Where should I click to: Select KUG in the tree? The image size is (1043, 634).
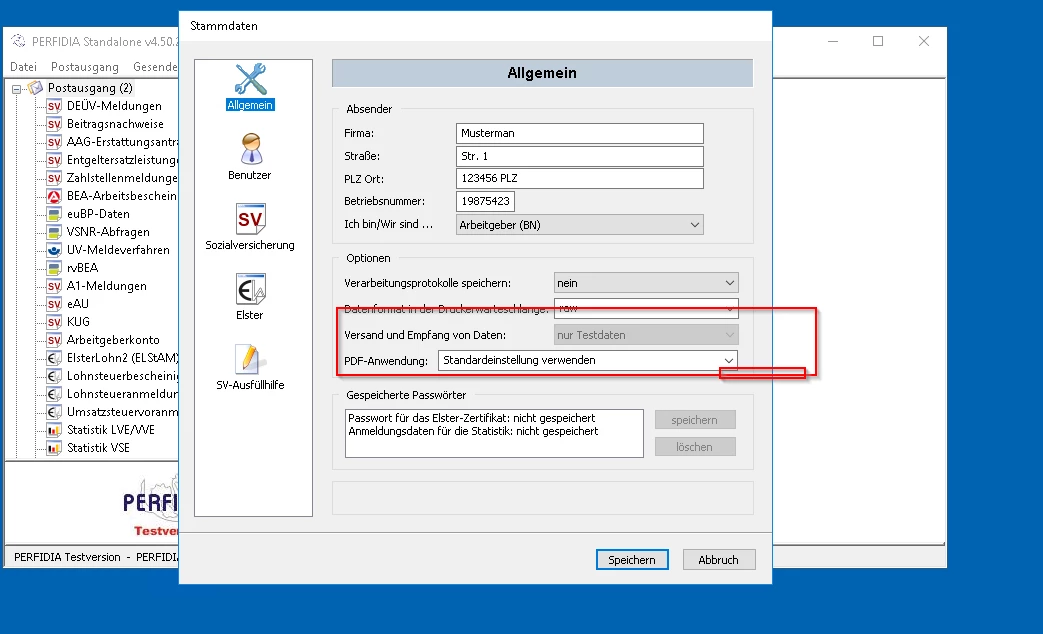click(x=78, y=322)
